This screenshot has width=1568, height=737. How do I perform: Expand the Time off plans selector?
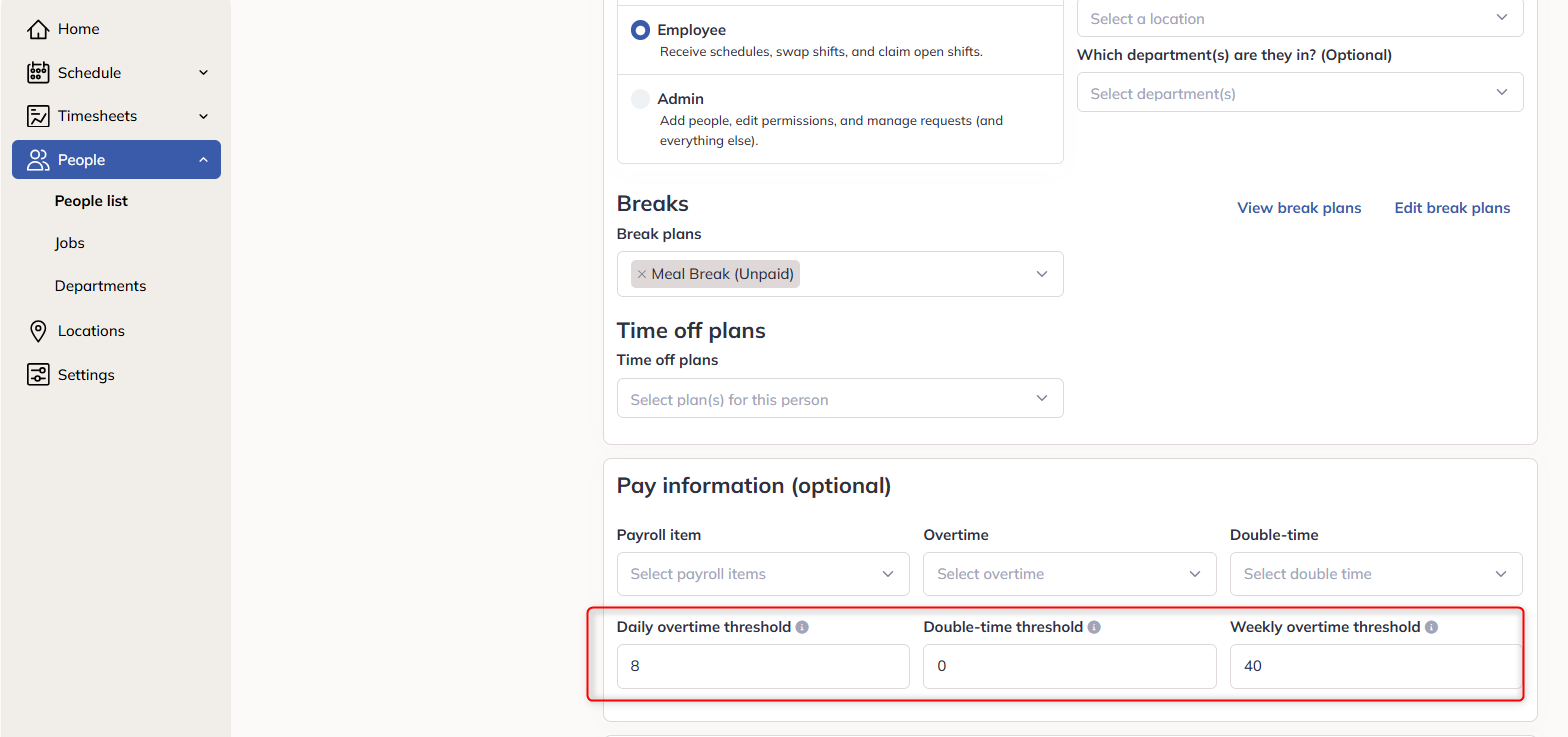[840, 398]
